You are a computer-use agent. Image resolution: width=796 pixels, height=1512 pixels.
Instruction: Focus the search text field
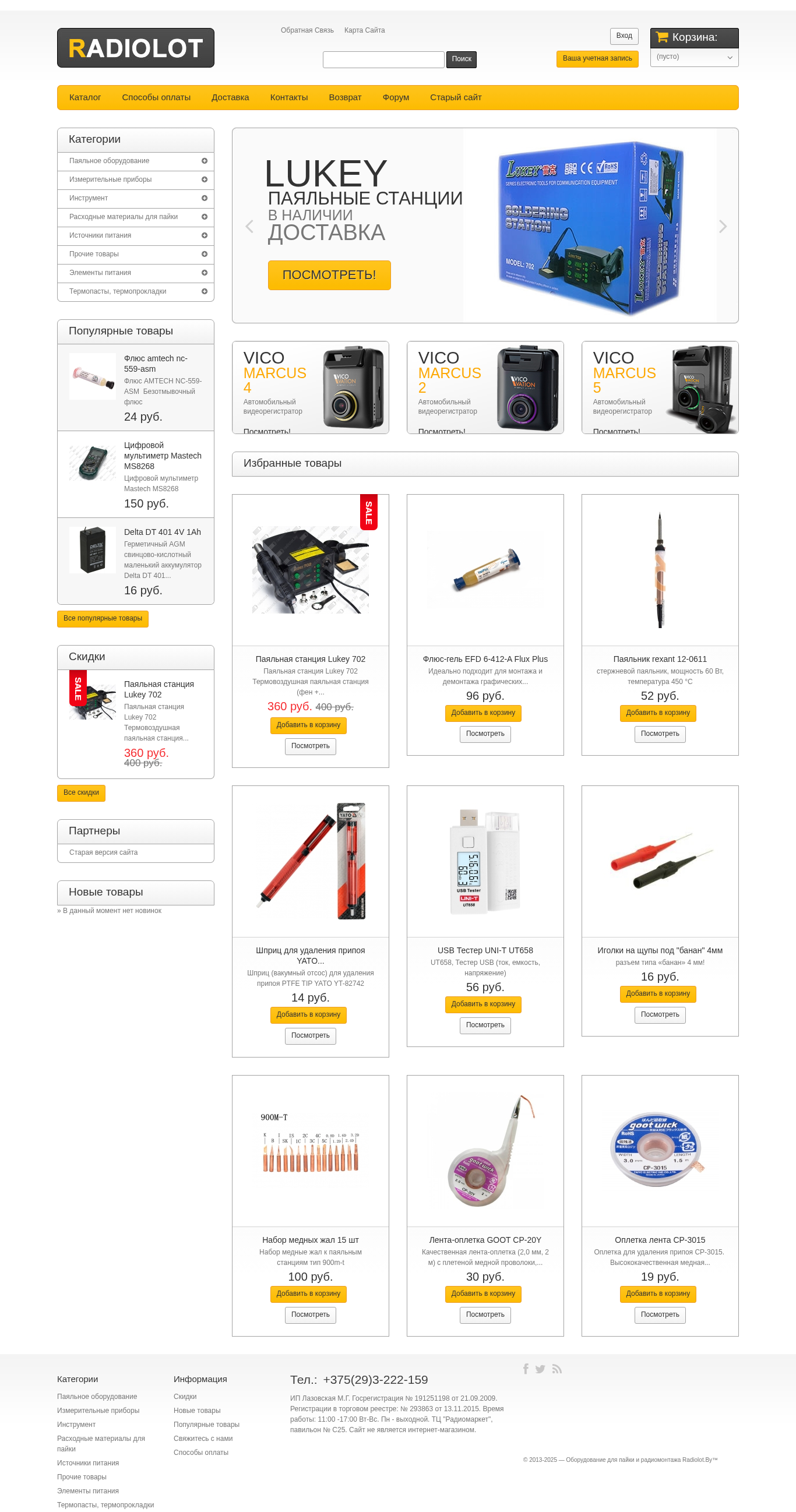tap(383, 59)
